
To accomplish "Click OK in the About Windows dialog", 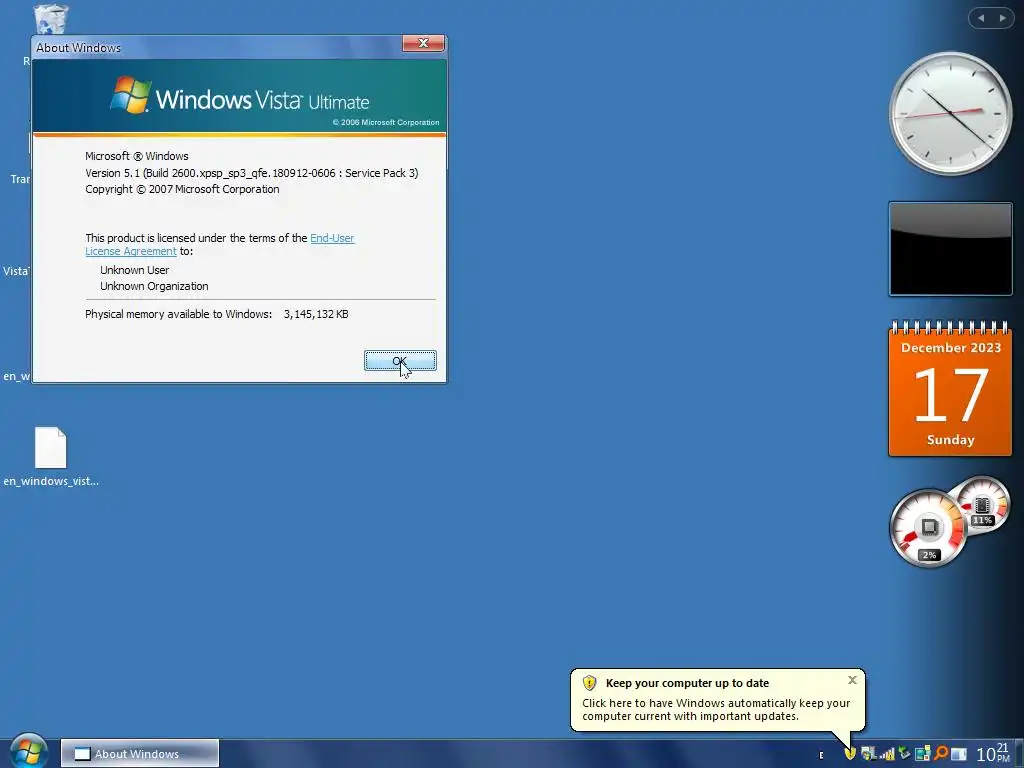I will coord(400,360).
